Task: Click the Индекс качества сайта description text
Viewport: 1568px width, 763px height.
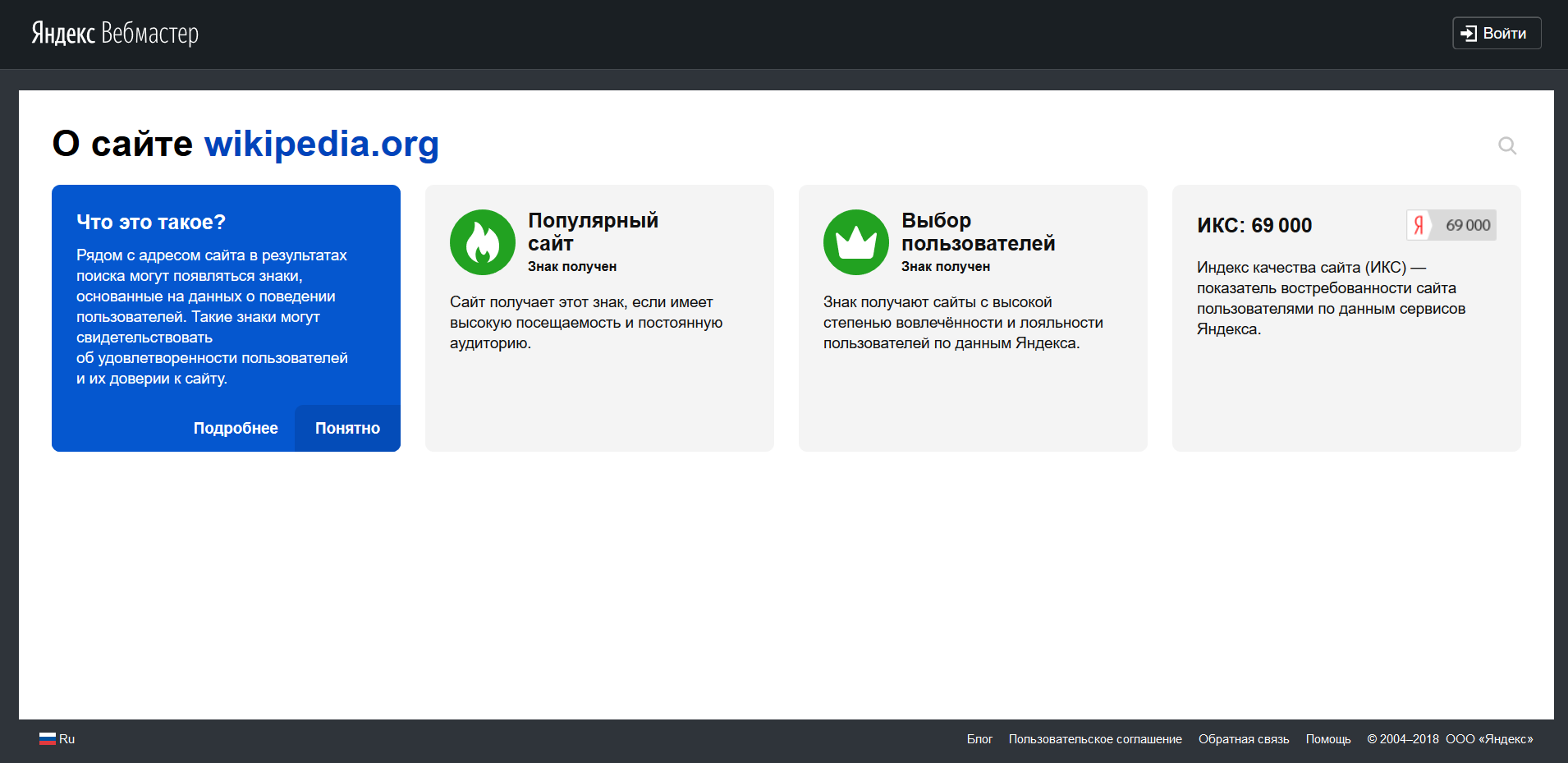Action: (1331, 298)
